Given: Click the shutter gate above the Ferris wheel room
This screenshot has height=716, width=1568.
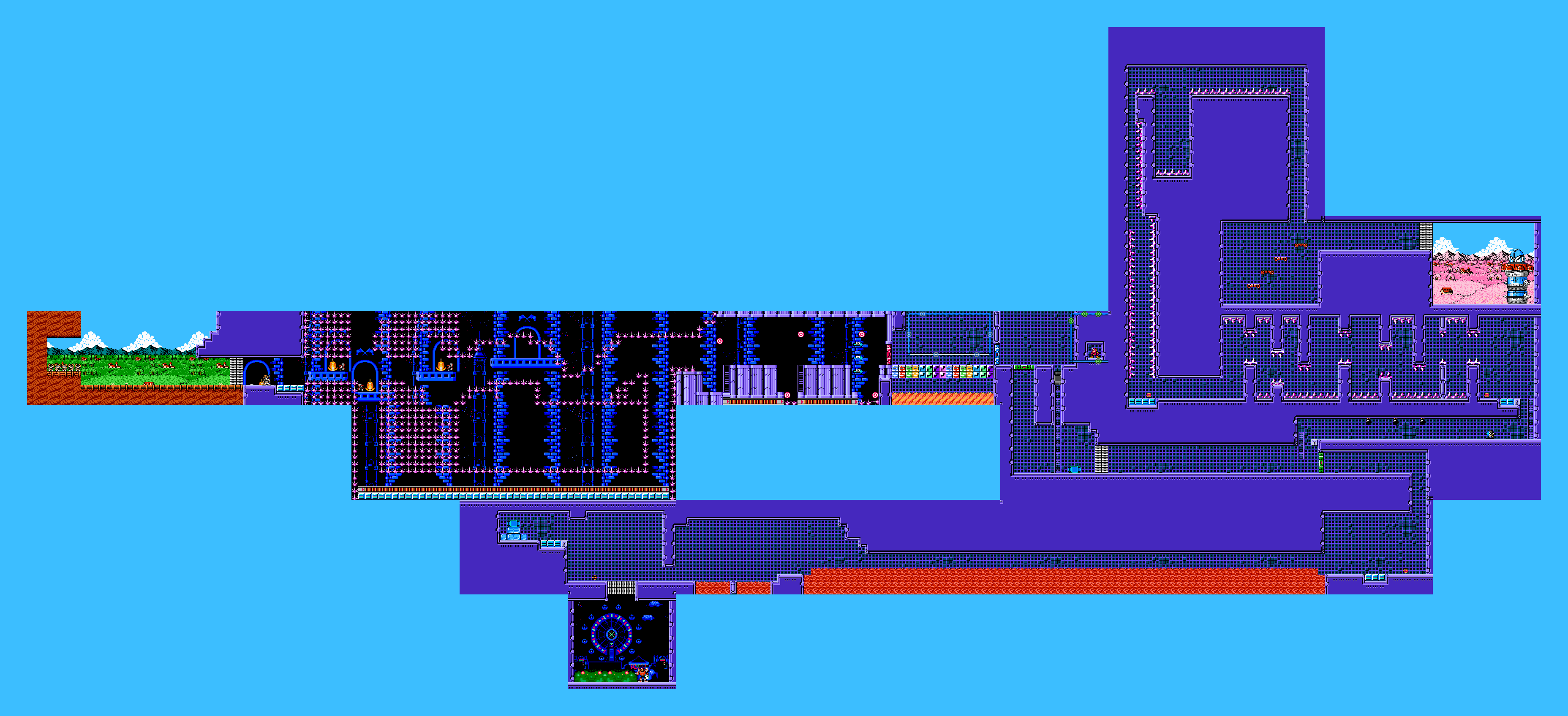Looking at the screenshot, I should (x=621, y=588).
